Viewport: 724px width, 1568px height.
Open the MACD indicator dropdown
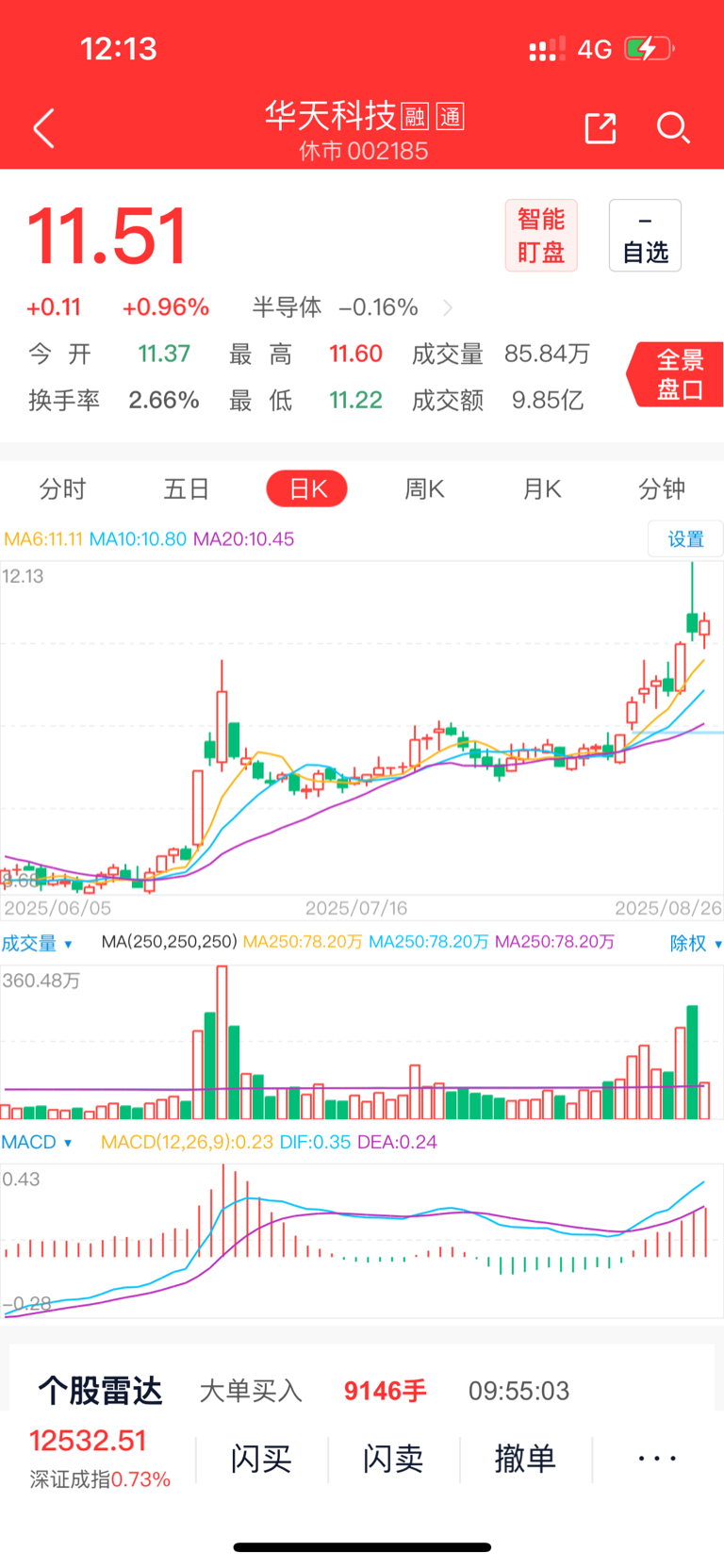tap(37, 1143)
